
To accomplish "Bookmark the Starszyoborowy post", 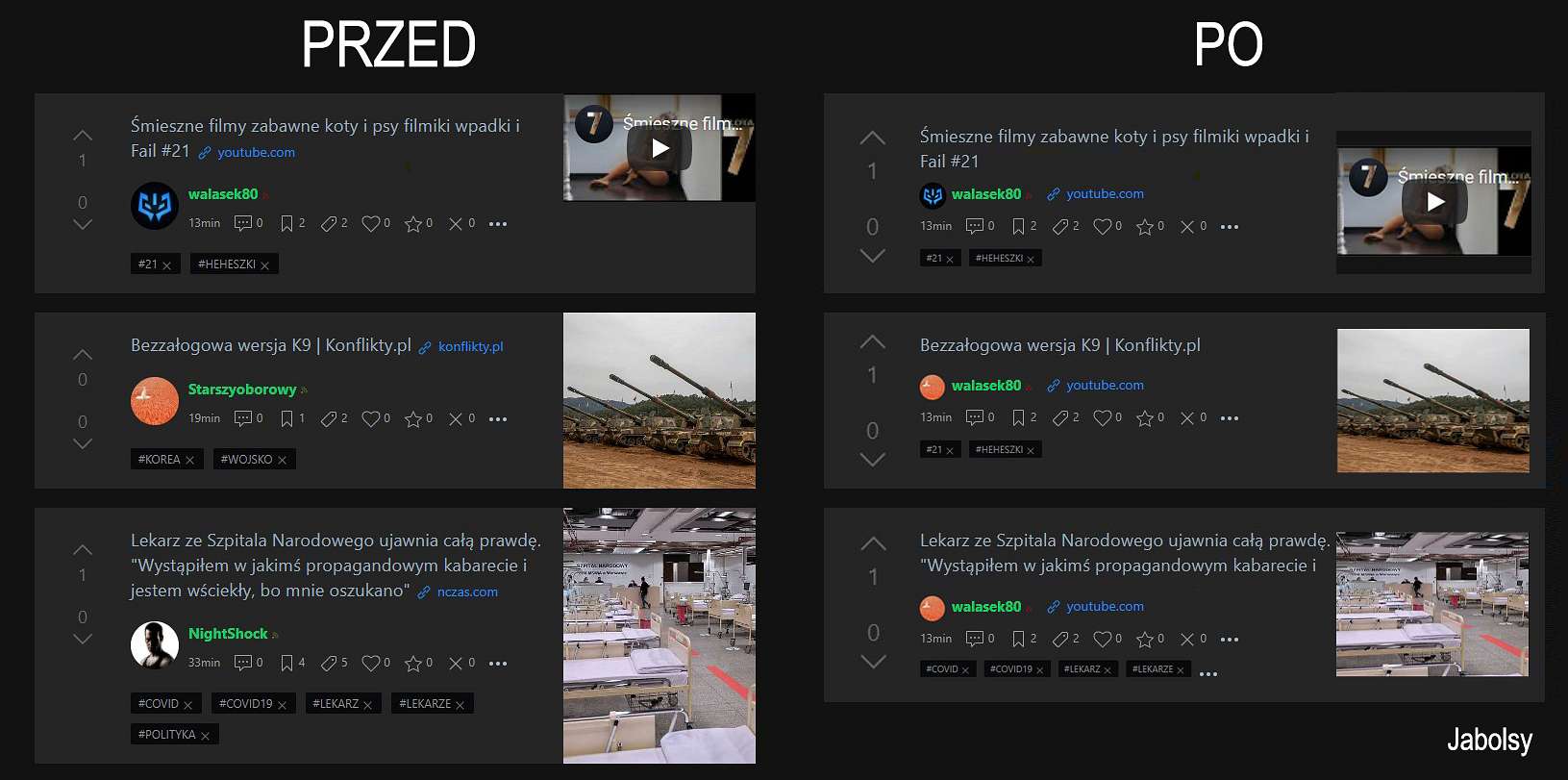I will click(286, 418).
